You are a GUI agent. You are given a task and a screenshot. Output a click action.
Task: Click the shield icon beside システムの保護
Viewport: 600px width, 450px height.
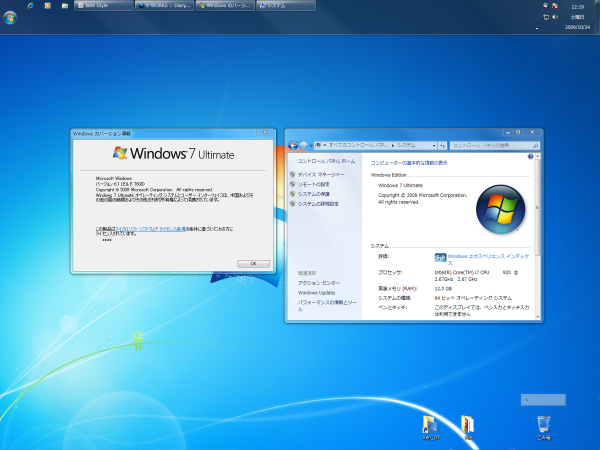pos(293,194)
